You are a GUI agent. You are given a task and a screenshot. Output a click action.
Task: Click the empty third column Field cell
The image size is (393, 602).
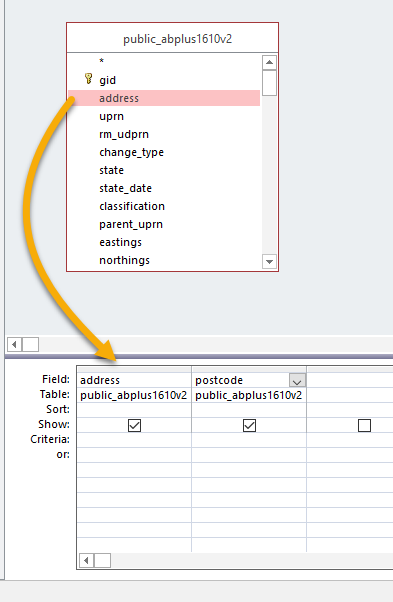tap(350, 380)
